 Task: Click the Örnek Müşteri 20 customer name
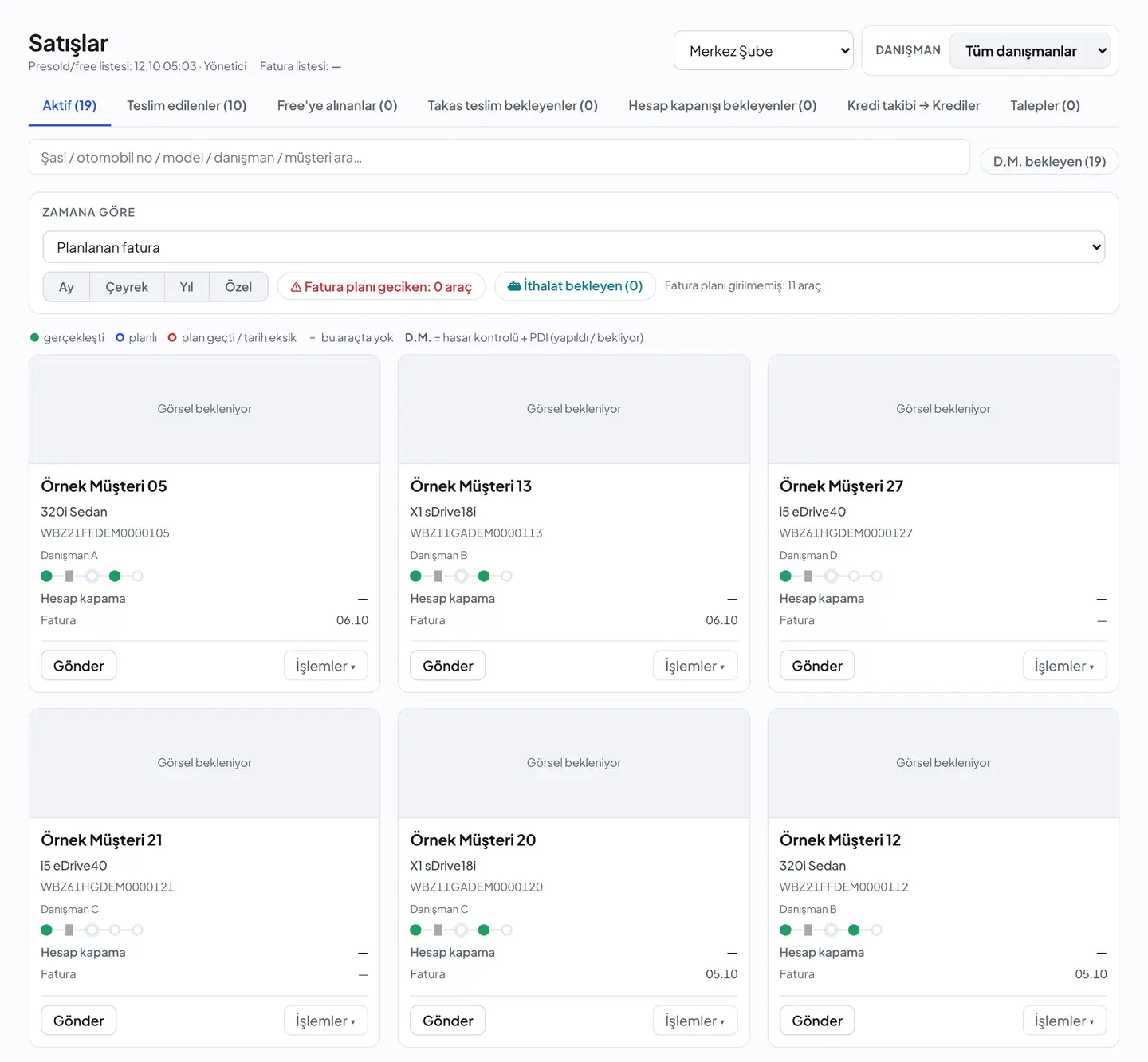[473, 840]
